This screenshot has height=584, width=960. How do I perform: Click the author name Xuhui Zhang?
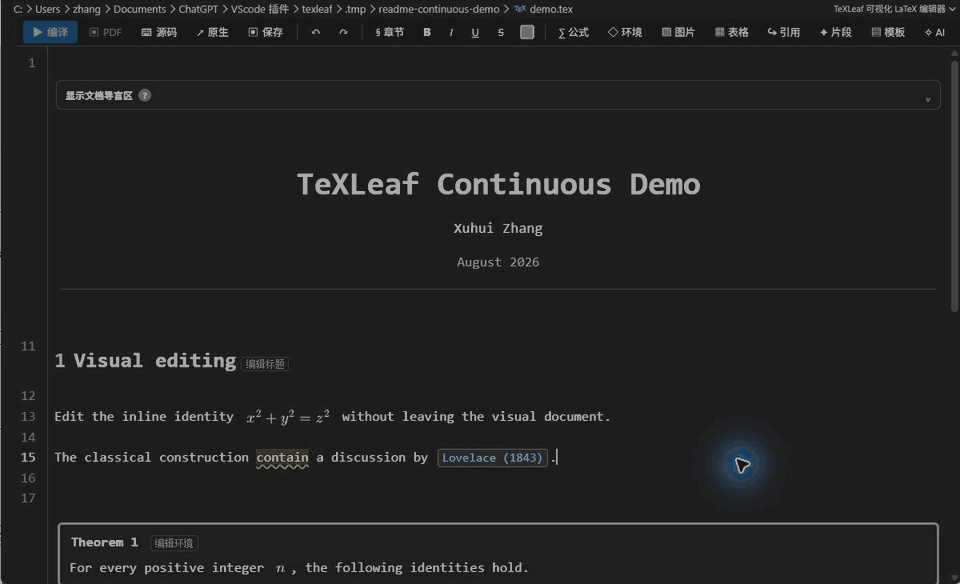(498, 228)
